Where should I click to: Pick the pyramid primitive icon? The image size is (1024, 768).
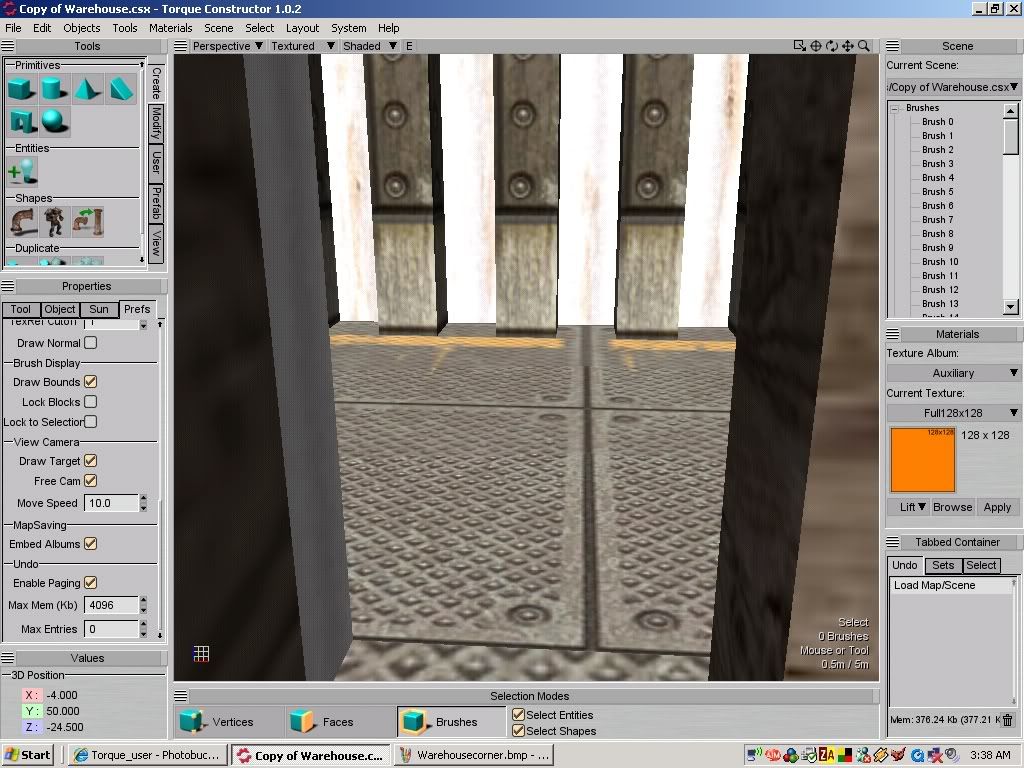tap(87, 89)
